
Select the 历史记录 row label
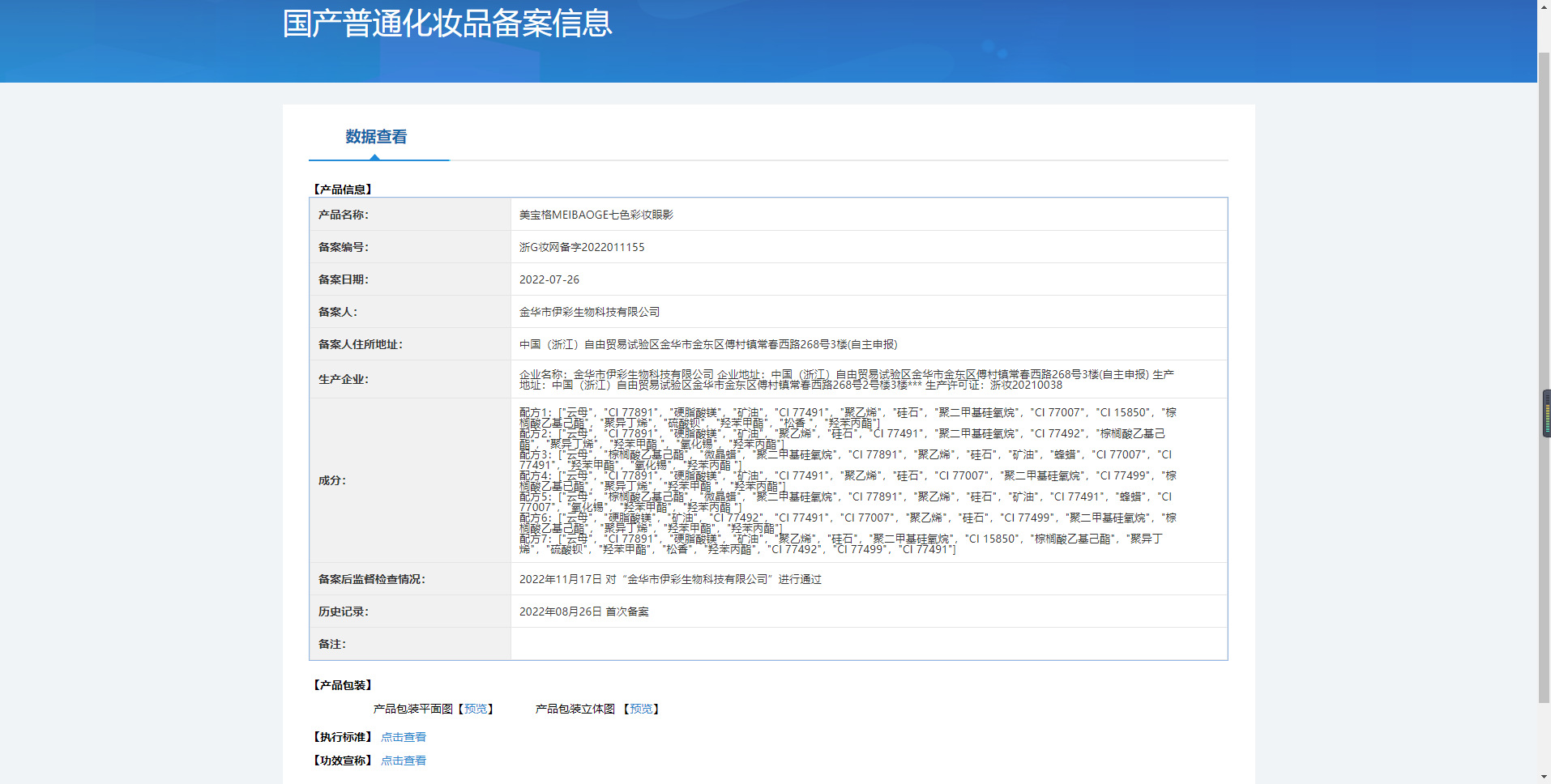344,611
